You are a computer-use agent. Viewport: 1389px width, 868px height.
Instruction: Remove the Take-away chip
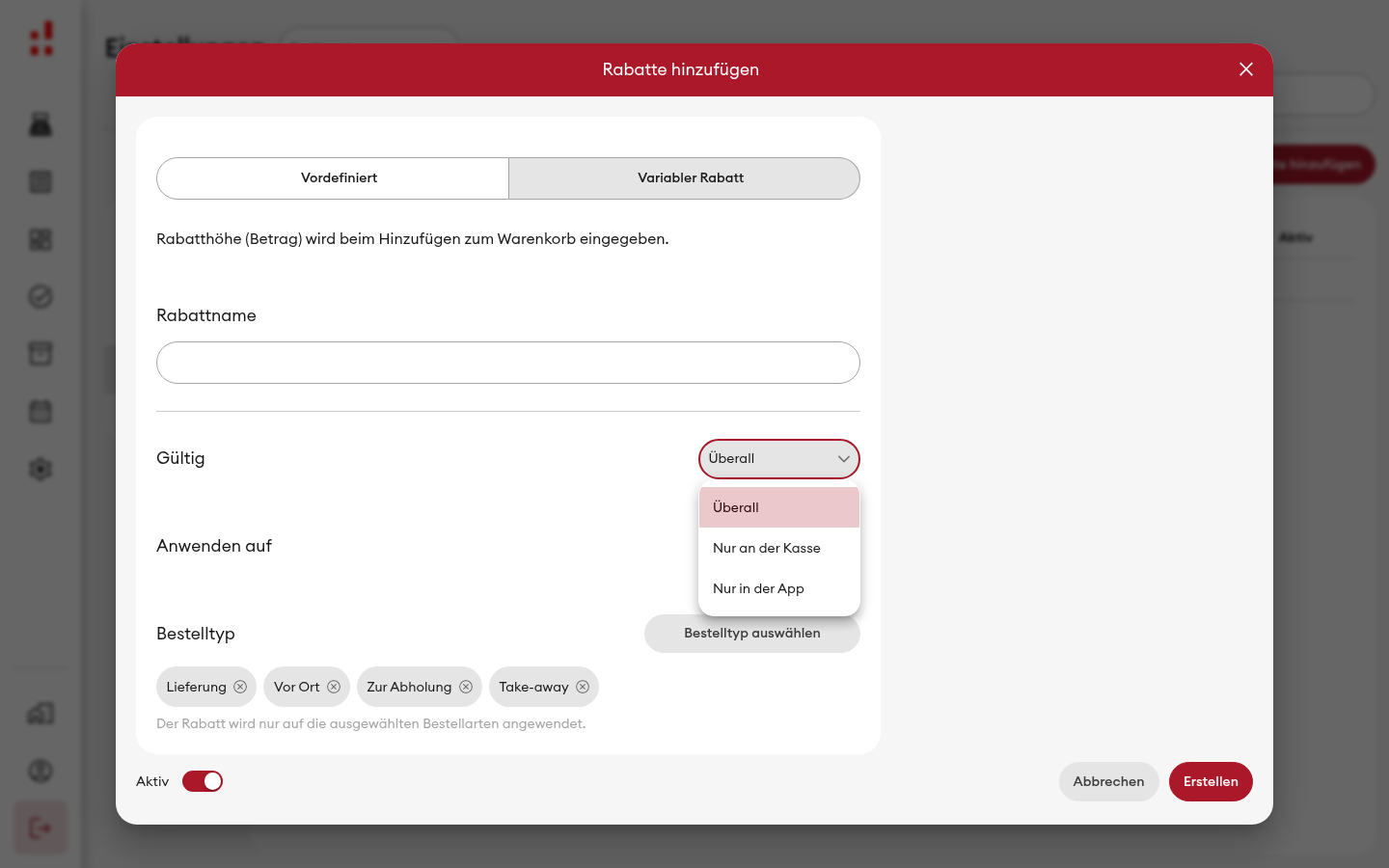(x=583, y=687)
